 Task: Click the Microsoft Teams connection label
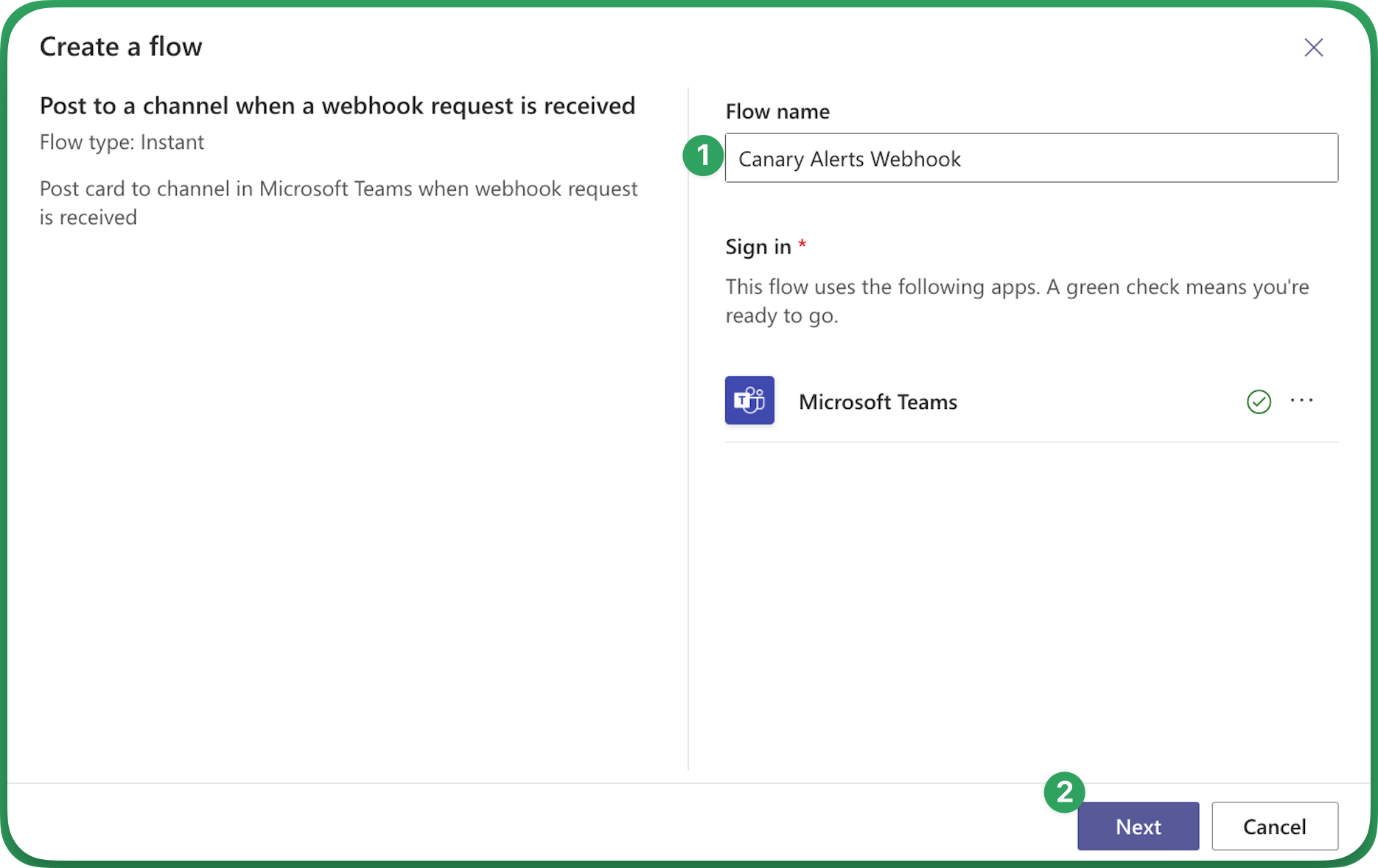coord(878,402)
